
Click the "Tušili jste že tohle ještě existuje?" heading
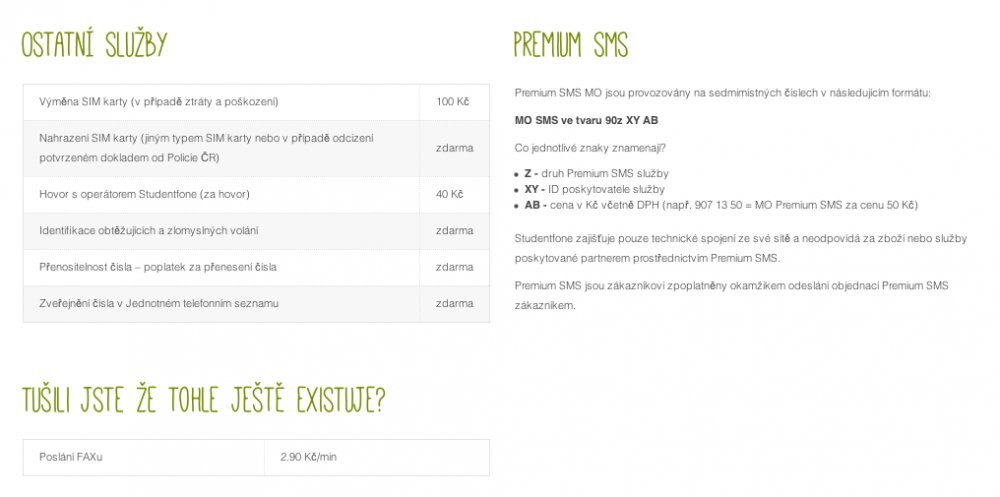click(x=204, y=400)
